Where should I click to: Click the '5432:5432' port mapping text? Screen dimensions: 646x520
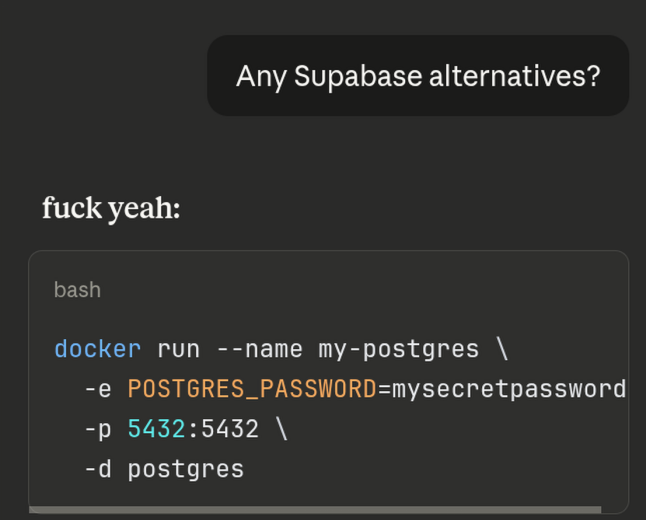coord(193,429)
